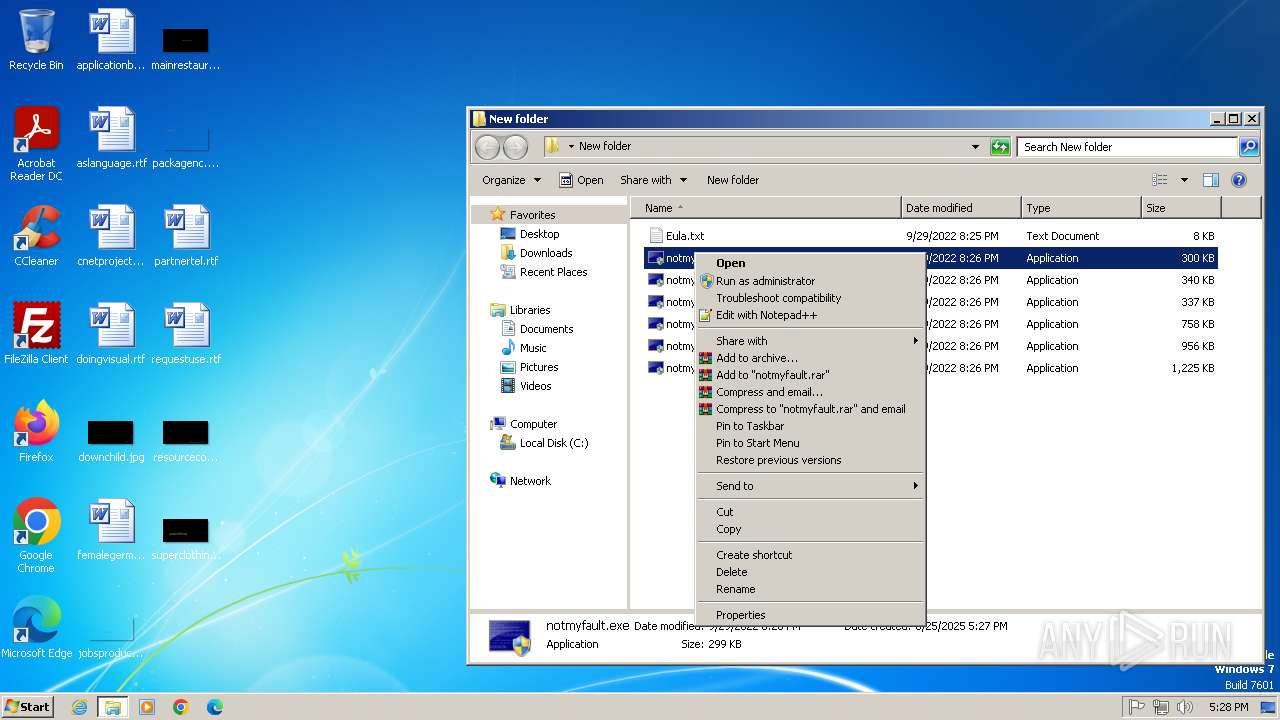Open the Microsoft Edge desktop shortcut
The image size is (1280, 720).
coord(36,628)
